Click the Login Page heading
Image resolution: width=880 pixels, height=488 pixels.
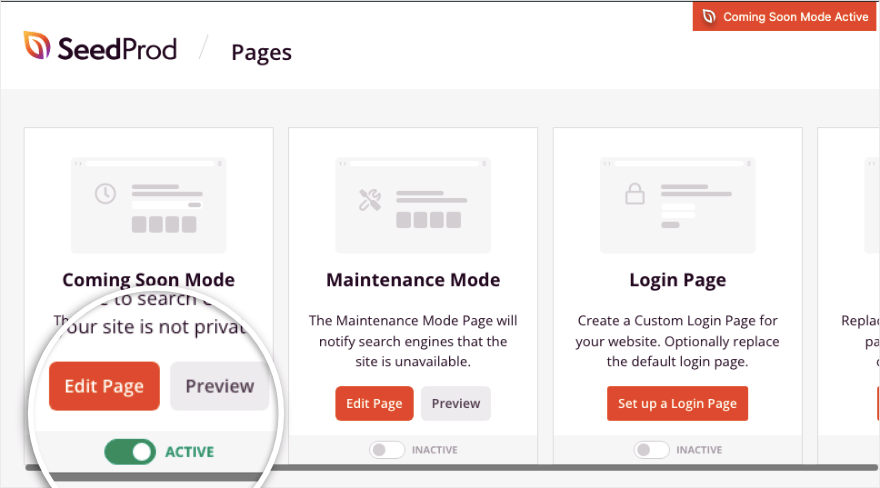point(677,279)
